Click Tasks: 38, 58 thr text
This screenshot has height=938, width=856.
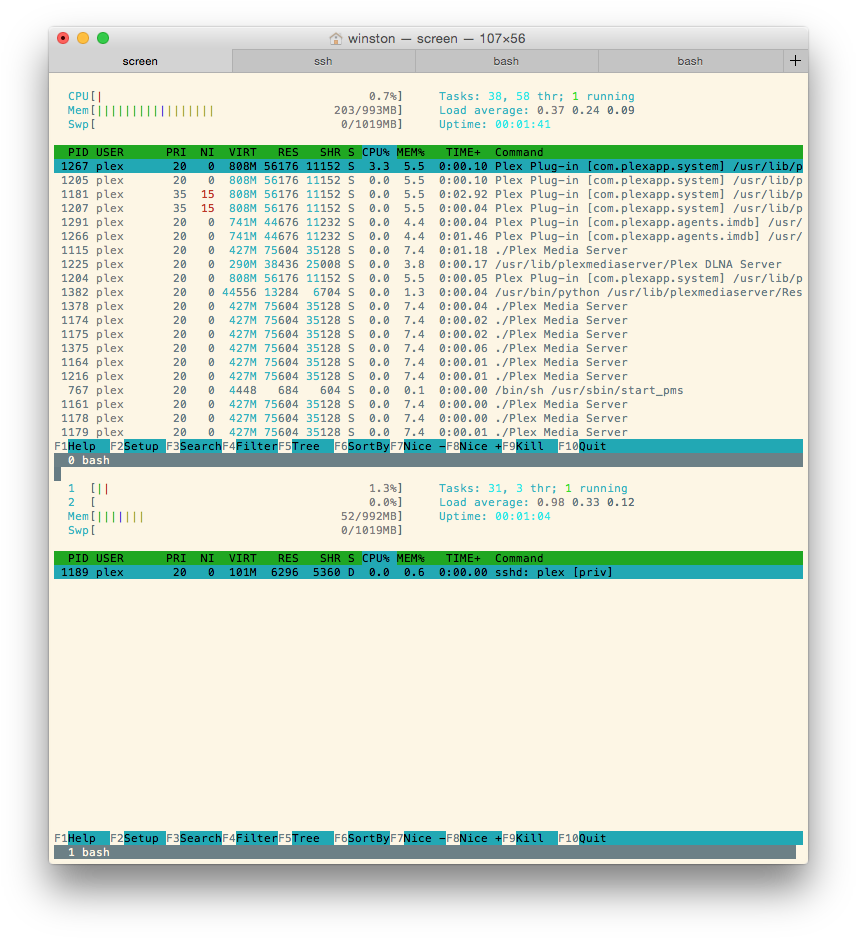(x=501, y=96)
